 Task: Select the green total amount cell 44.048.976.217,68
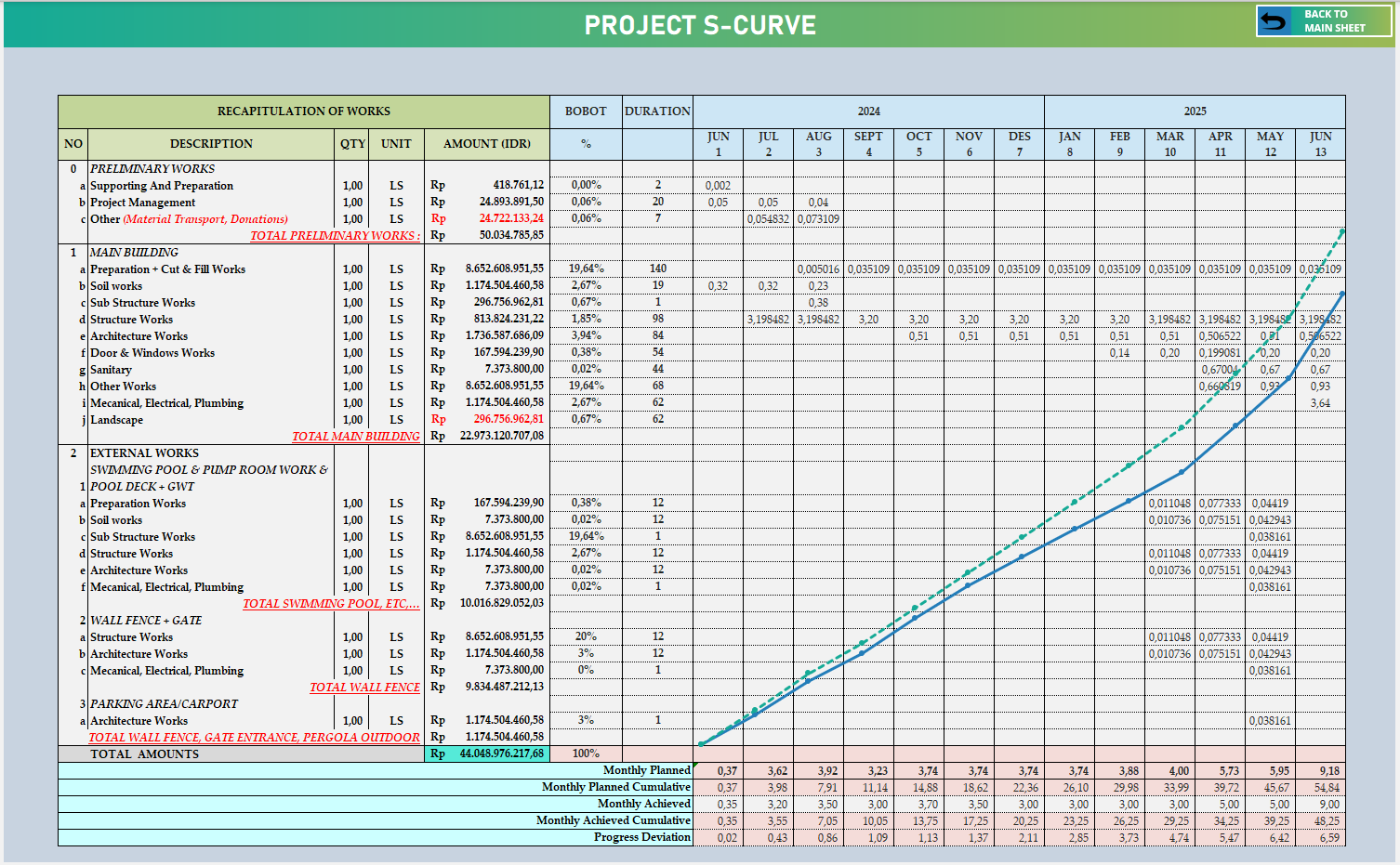[487, 754]
